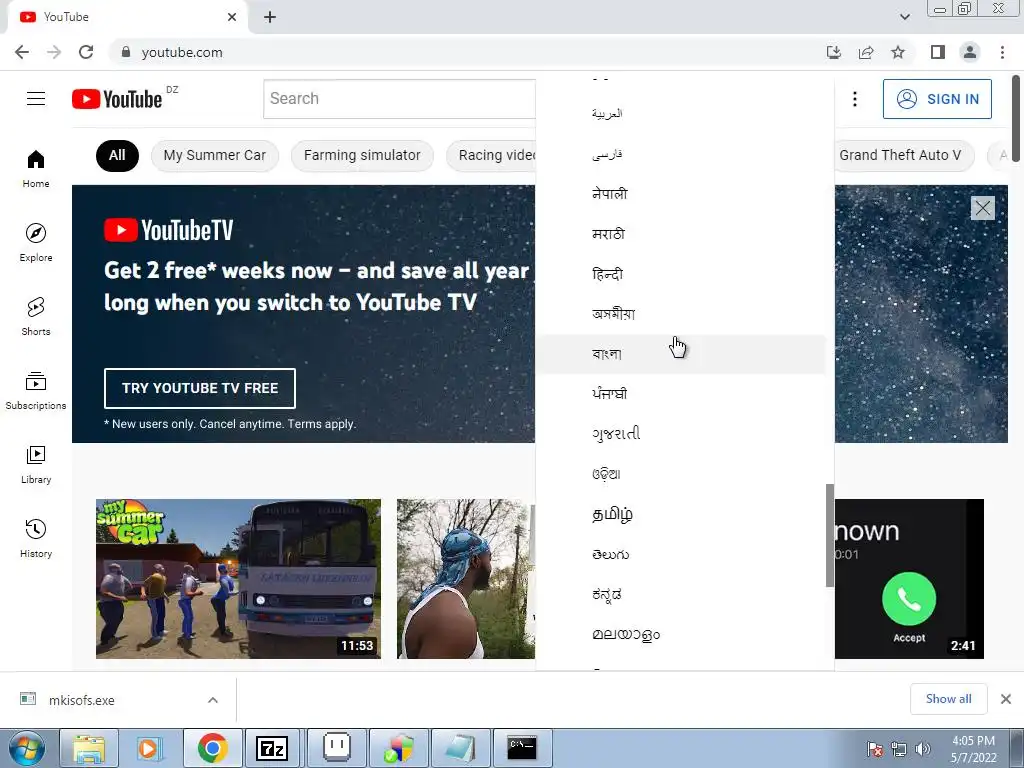Image resolution: width=1024 pixels, height=768 pixels.
Task: Select Grand Theft Auto V chip
Action: pyautogui.click(x=903, y=155)
